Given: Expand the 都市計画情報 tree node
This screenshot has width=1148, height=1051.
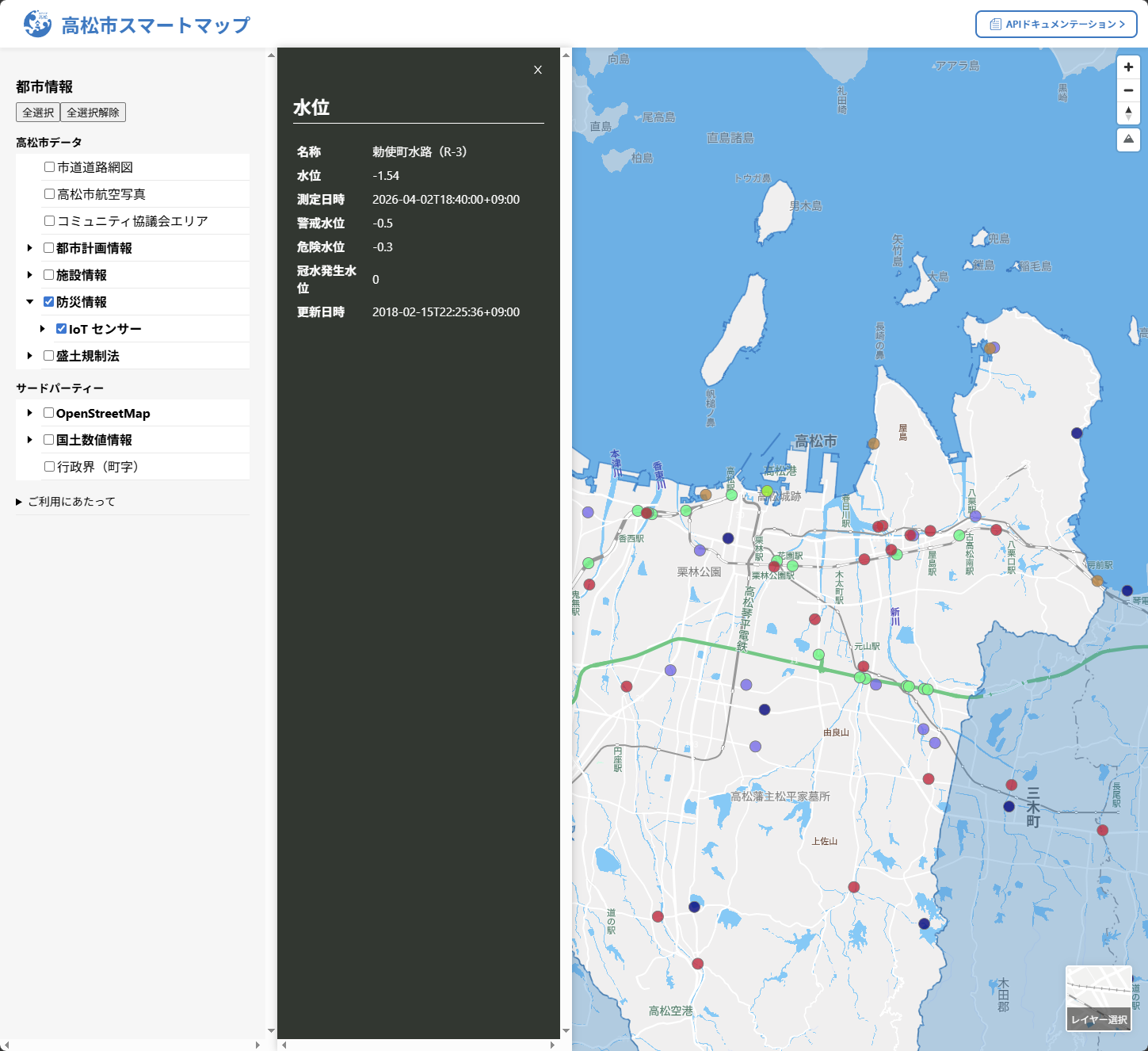Looking at the screenshot, I should 30,248.
